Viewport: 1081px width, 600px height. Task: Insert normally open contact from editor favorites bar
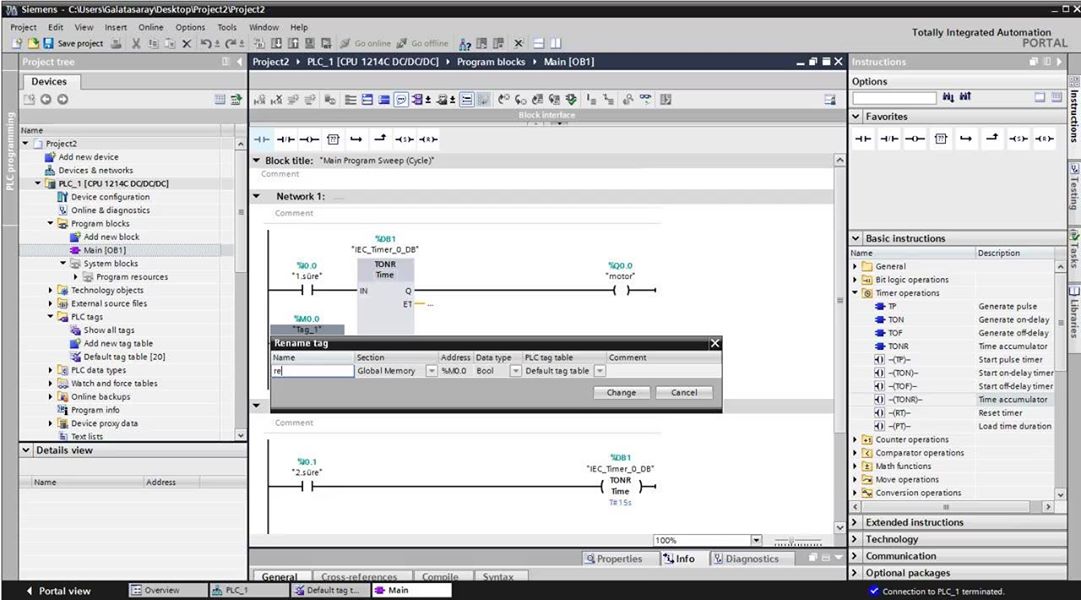click(x=262, y=139)
